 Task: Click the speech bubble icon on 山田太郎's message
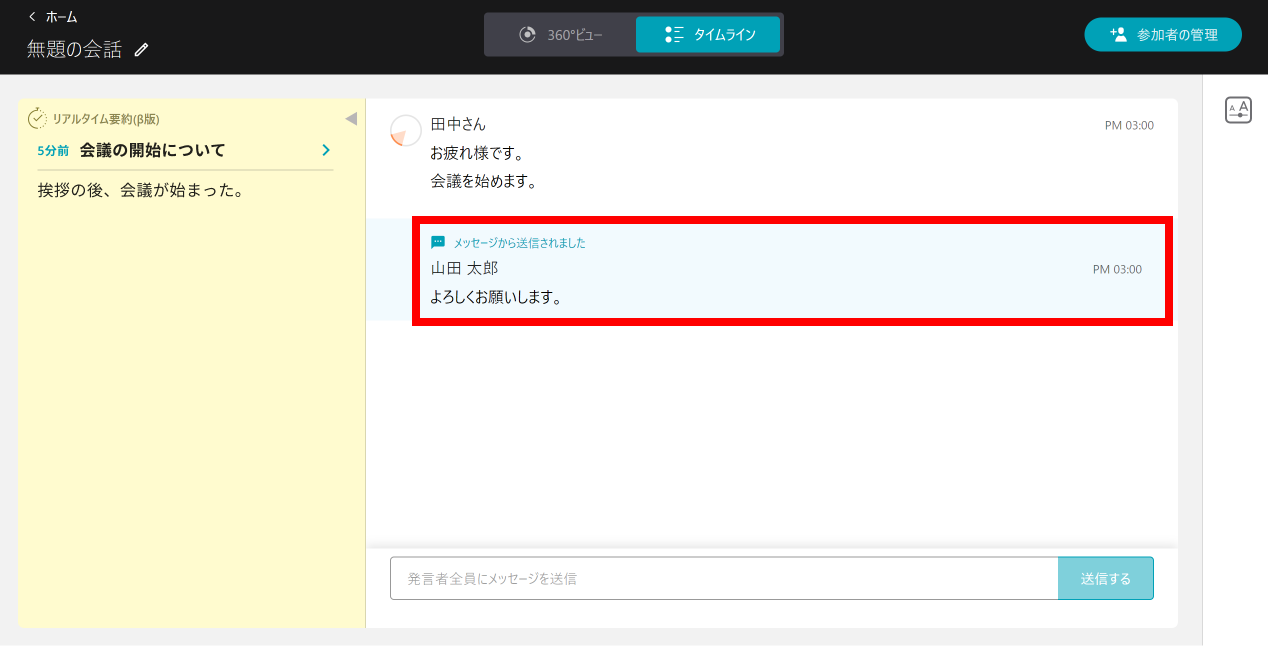coord(437,242)
